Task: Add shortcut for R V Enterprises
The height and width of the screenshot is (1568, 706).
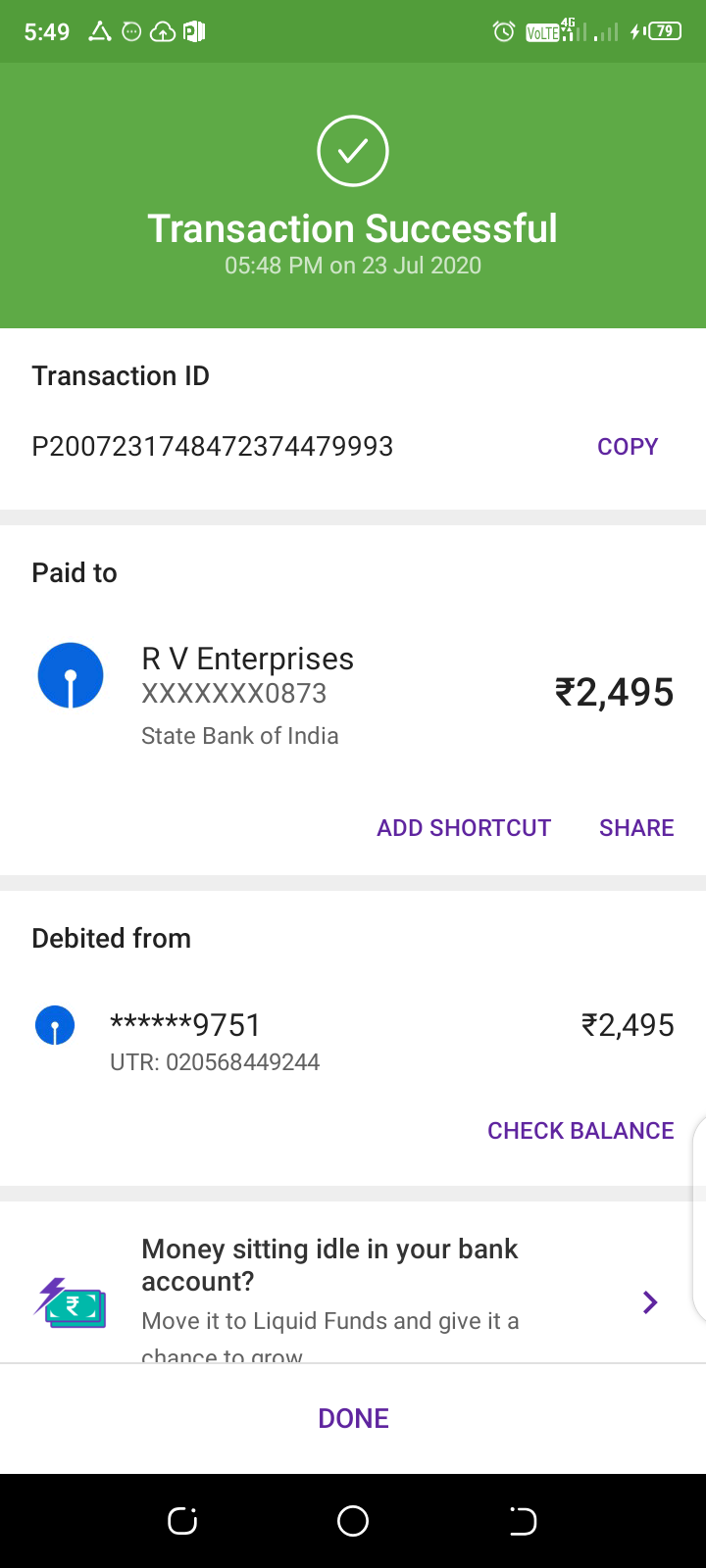Action: [464, 828]
